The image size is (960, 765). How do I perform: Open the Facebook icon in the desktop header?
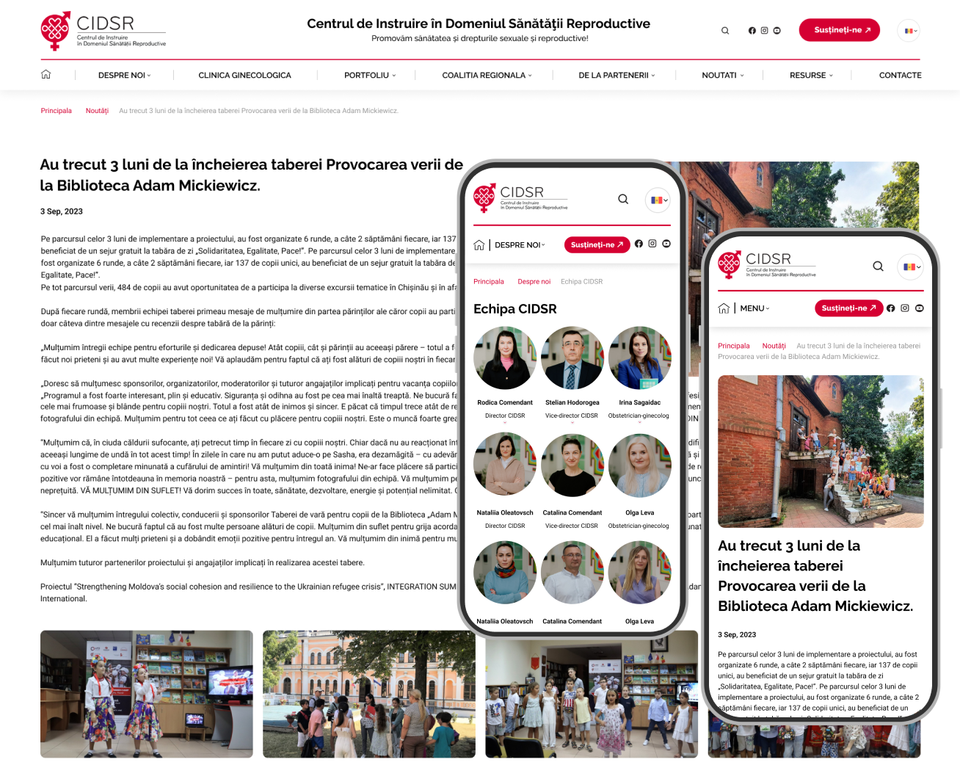click(x=752, y=31)
